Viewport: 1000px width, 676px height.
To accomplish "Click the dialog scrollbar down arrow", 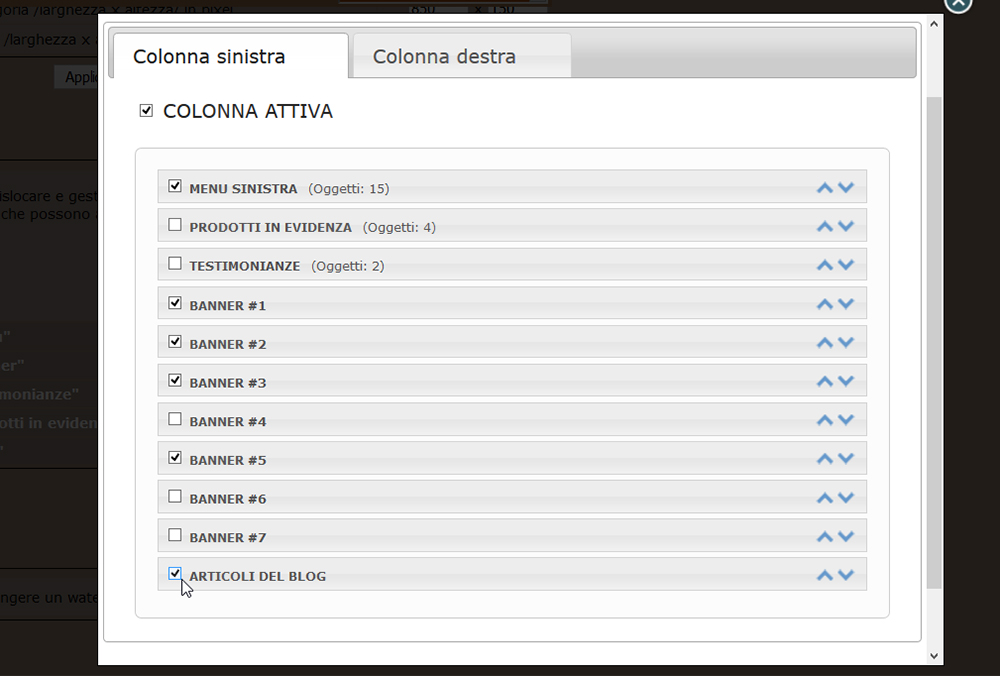I will pos(934,656).
